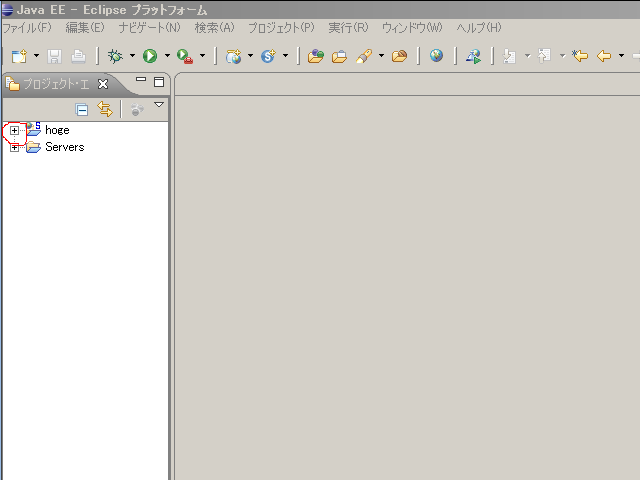Expand the Servers folder node
The height and width of the screenshot is (480, 640).
pos(14,148)
